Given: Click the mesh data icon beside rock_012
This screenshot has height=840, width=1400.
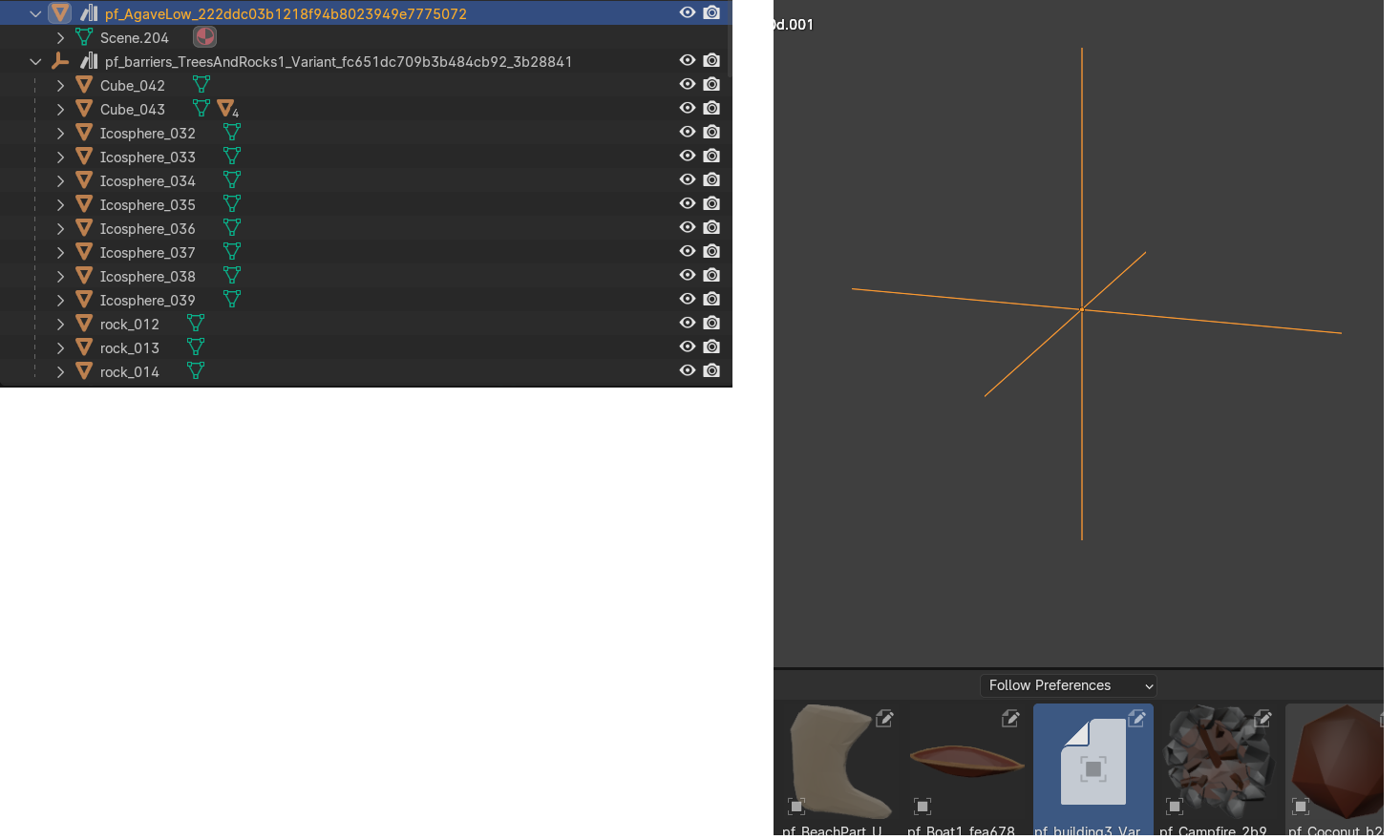Looking at the screenshot, I should [196, 323].
